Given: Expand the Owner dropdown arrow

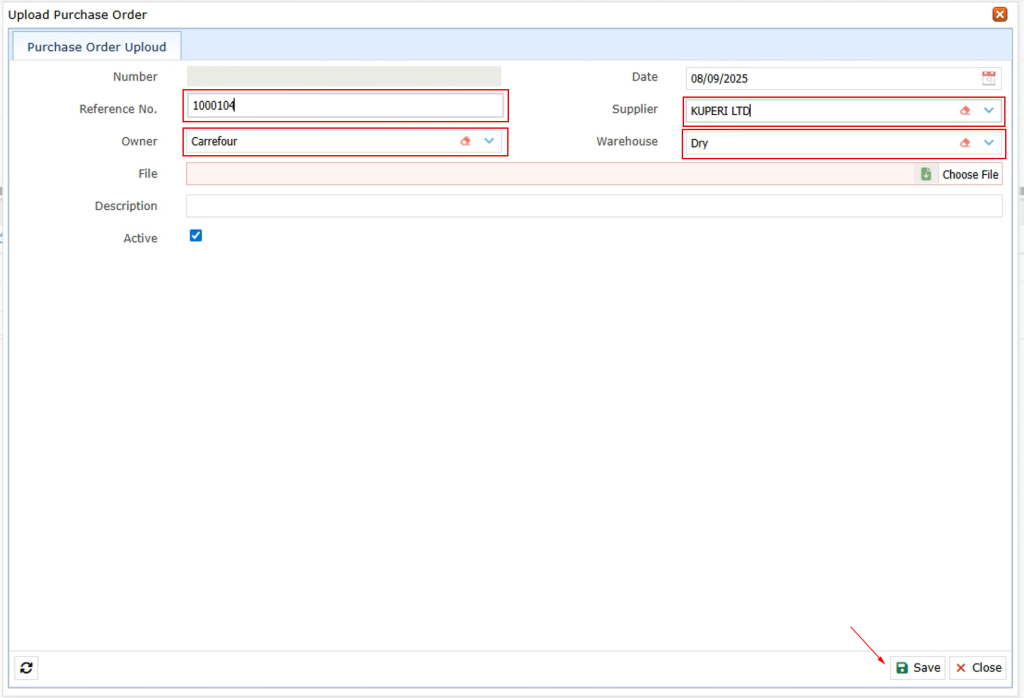Looking at the screenshot, I should 489,141.
